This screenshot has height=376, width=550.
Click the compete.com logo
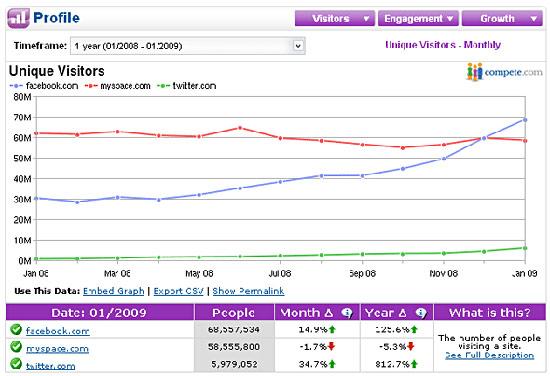504,72
